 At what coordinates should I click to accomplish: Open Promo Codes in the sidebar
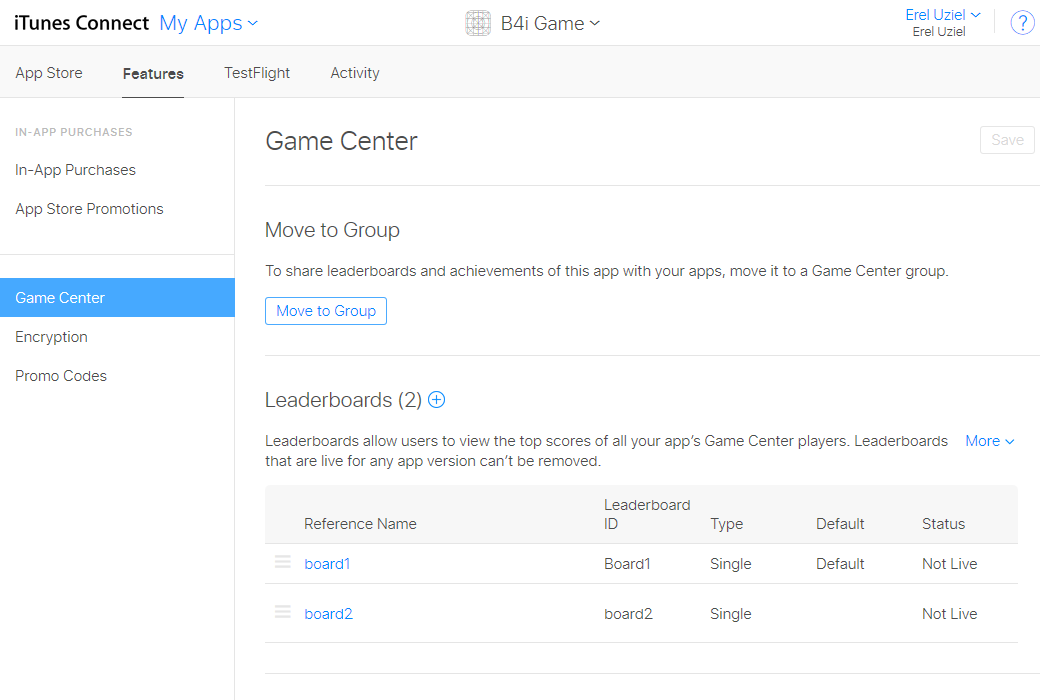click(x=61, y=376)
